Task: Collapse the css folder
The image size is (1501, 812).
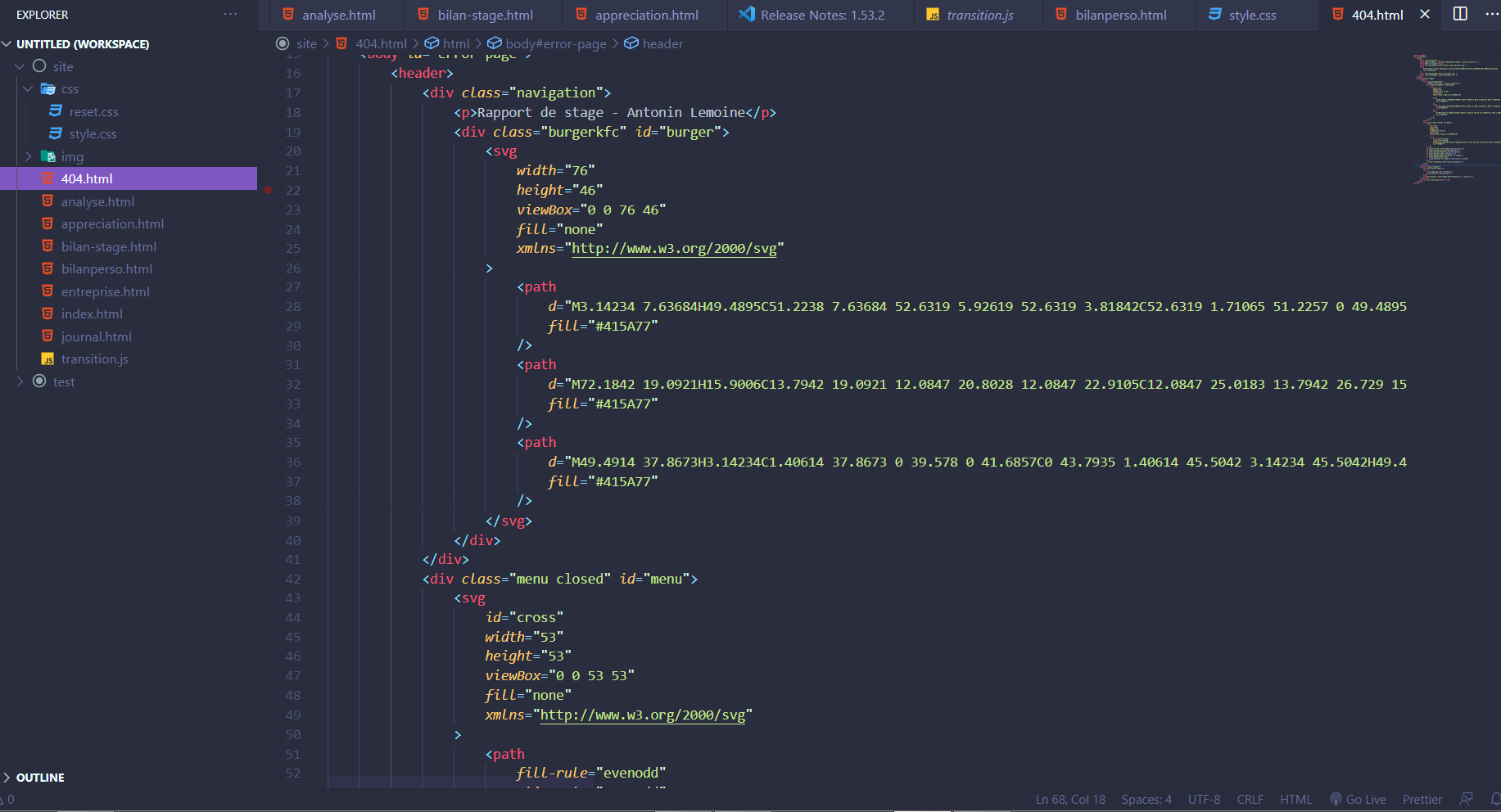Action: coord(70,89)
